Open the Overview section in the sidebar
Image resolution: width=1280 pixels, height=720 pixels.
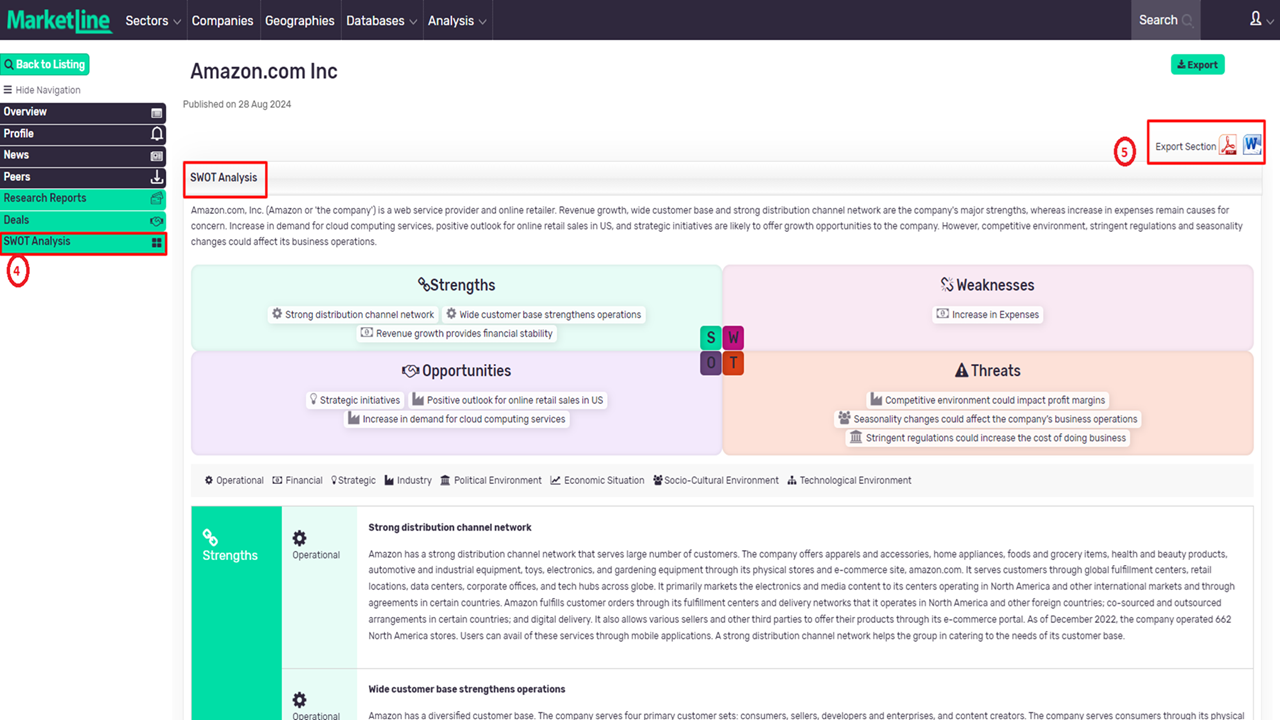[x=83, y=112]
